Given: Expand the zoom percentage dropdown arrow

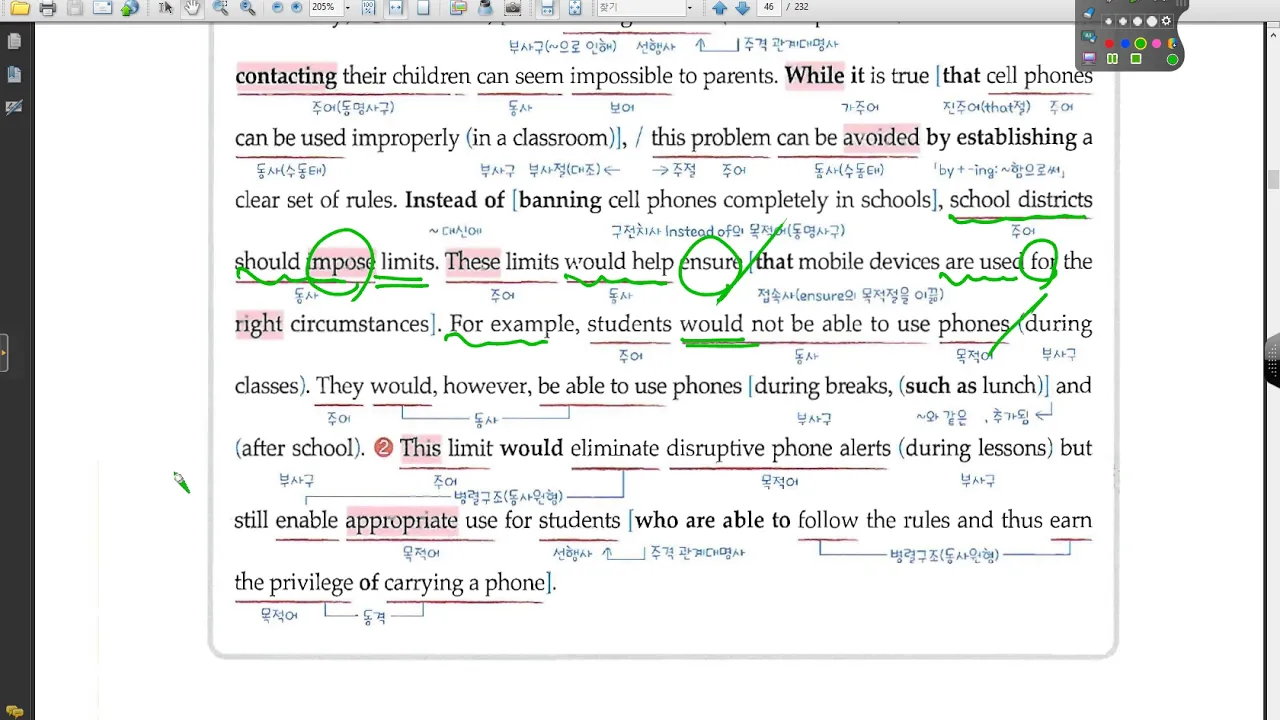Looking at the screenshot, I should (x=347, y=8).
